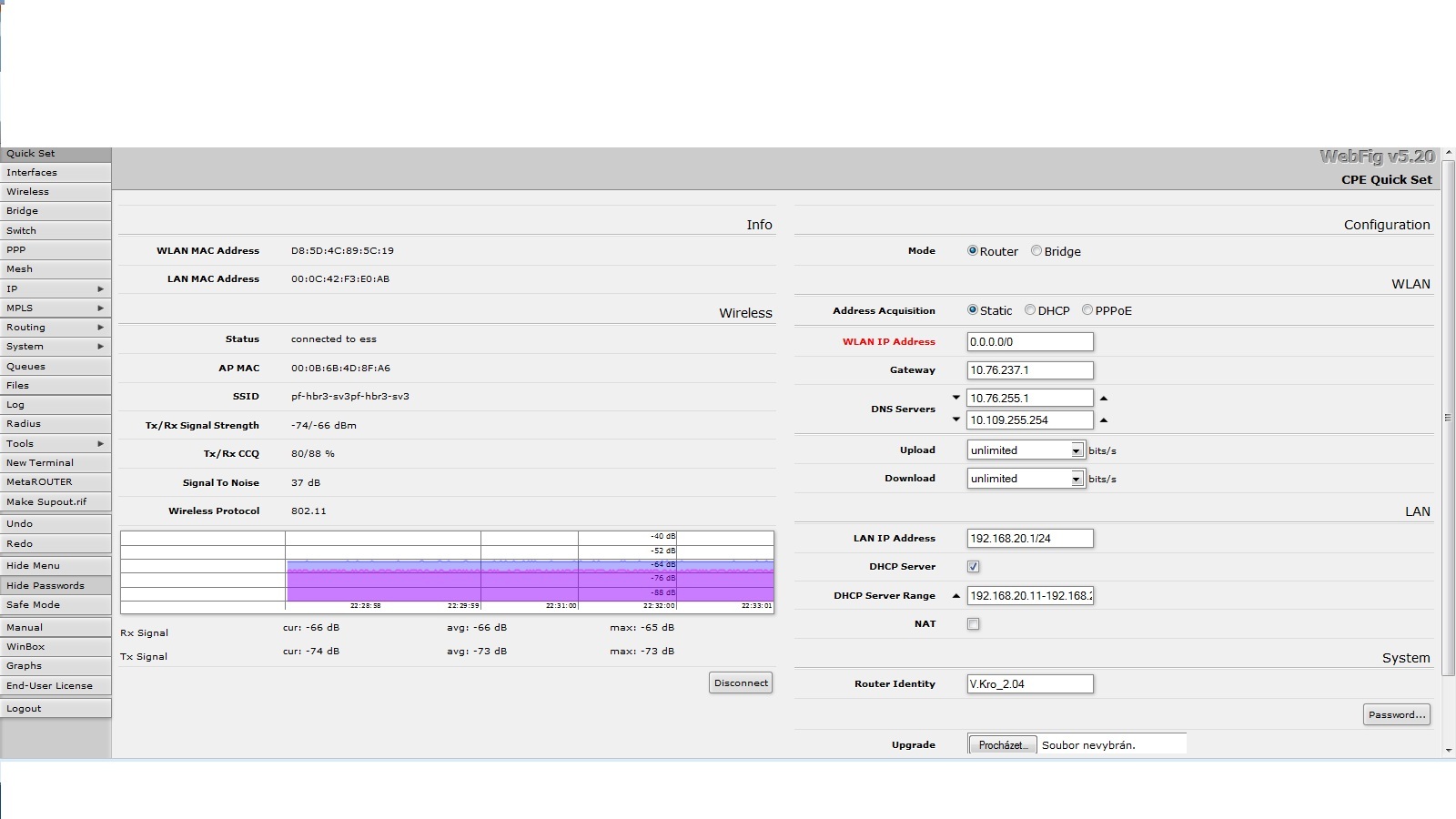
Task: Click the scroll-down arrow of page scrollbar
Action: (x=1449, y=751)
